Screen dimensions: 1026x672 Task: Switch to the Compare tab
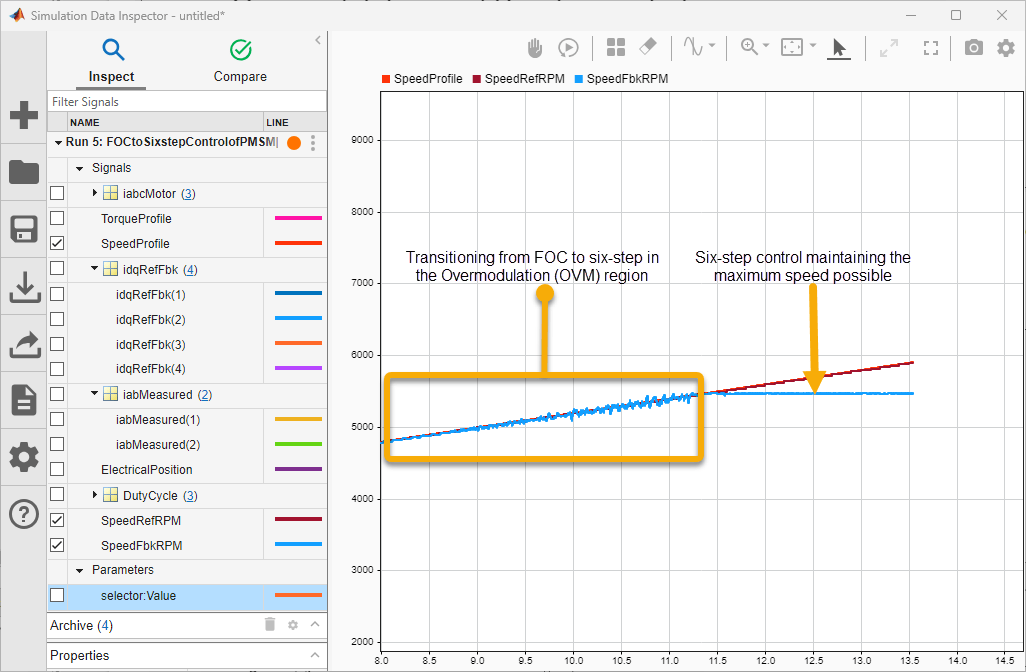click(x=240, y=61)
